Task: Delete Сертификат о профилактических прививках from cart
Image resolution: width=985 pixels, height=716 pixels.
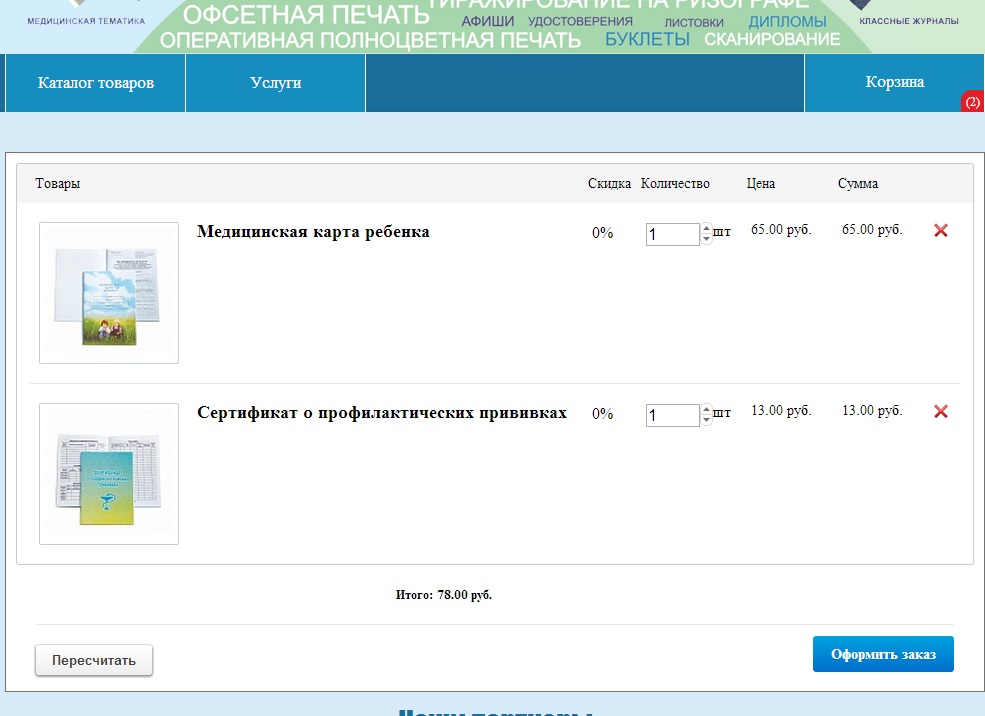Action: click(x=940, y=411)
